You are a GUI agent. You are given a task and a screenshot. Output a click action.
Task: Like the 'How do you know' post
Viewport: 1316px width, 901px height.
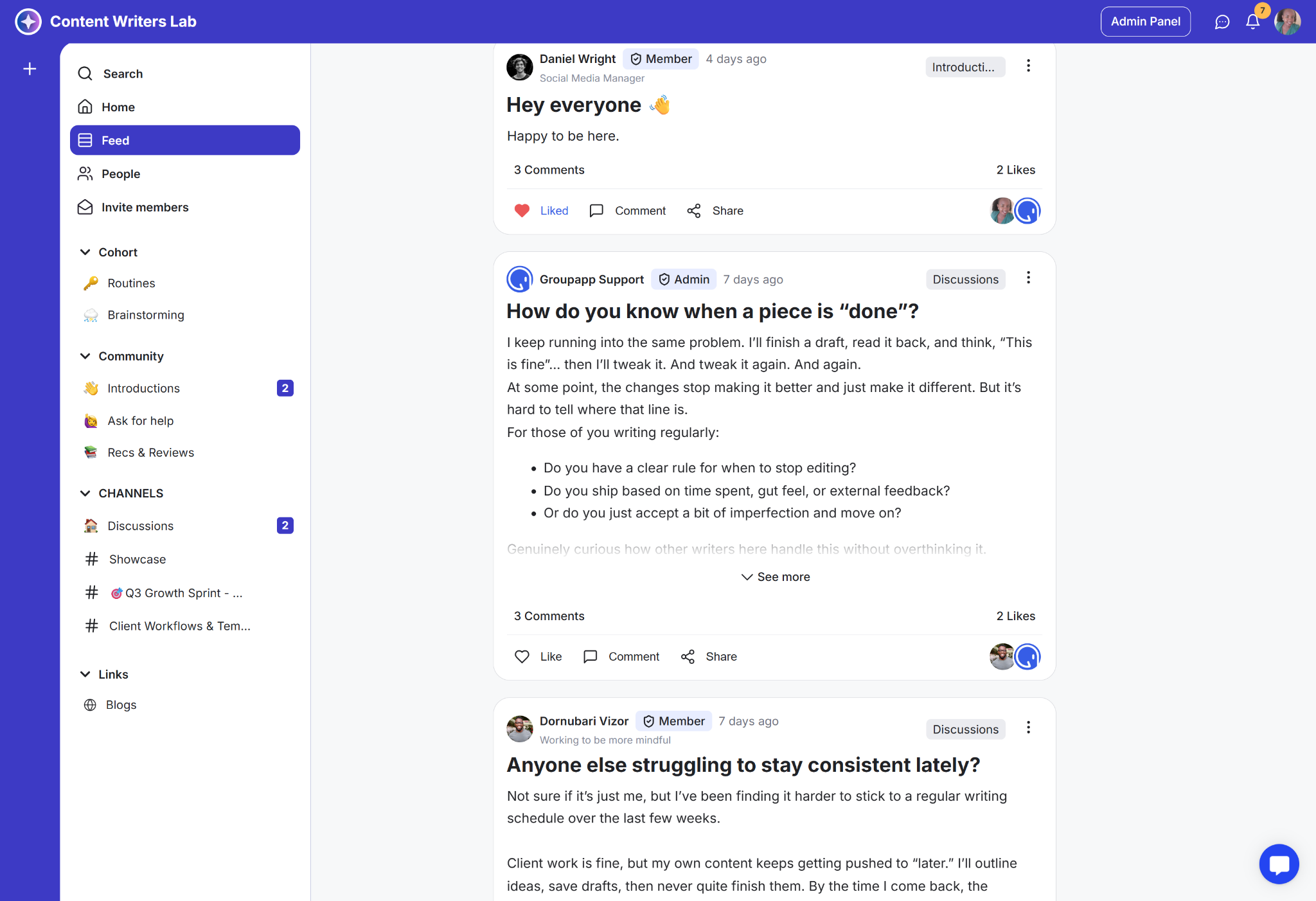click(x=522, y=657)
